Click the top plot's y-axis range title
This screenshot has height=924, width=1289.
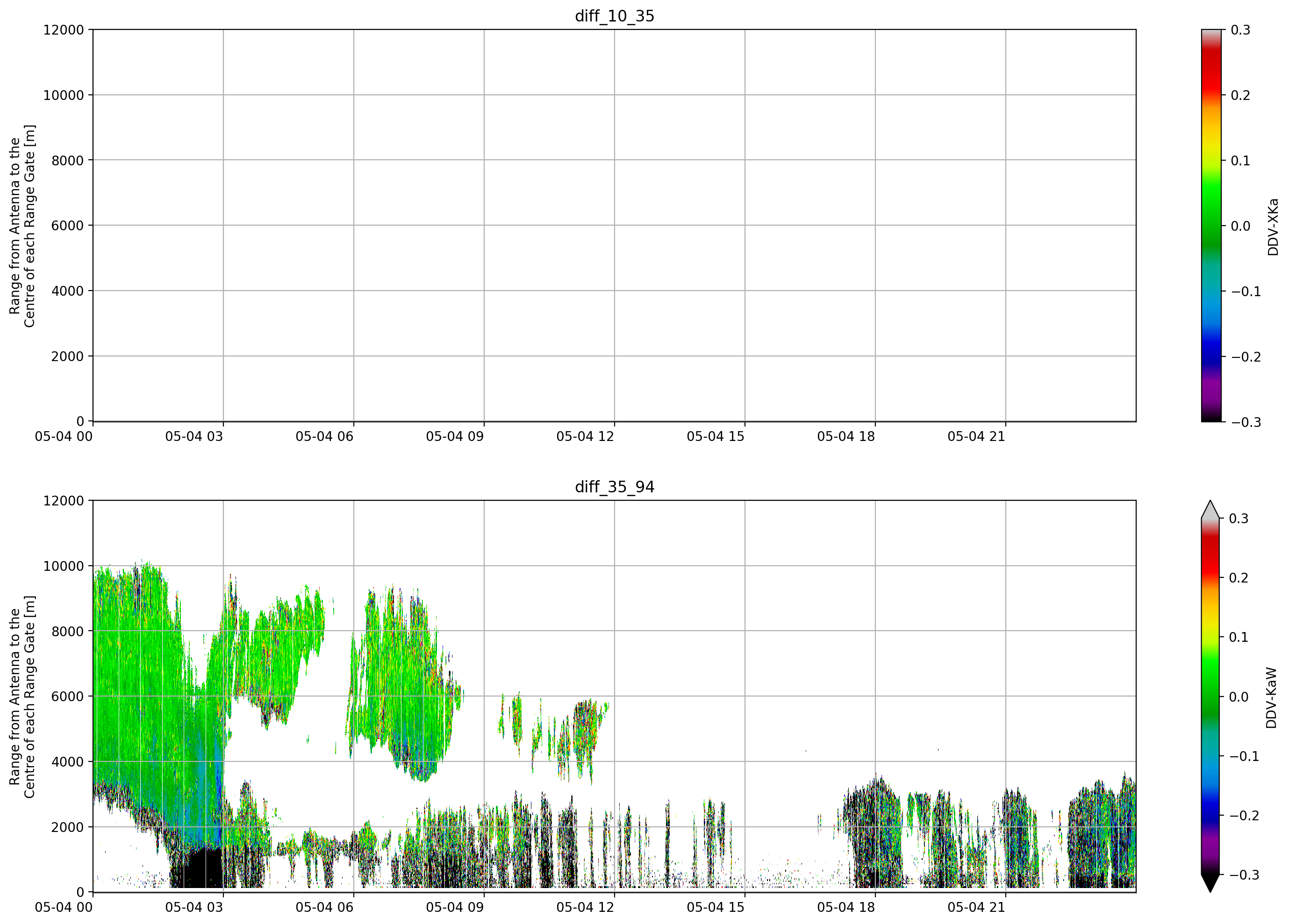(x=22, y=226)
